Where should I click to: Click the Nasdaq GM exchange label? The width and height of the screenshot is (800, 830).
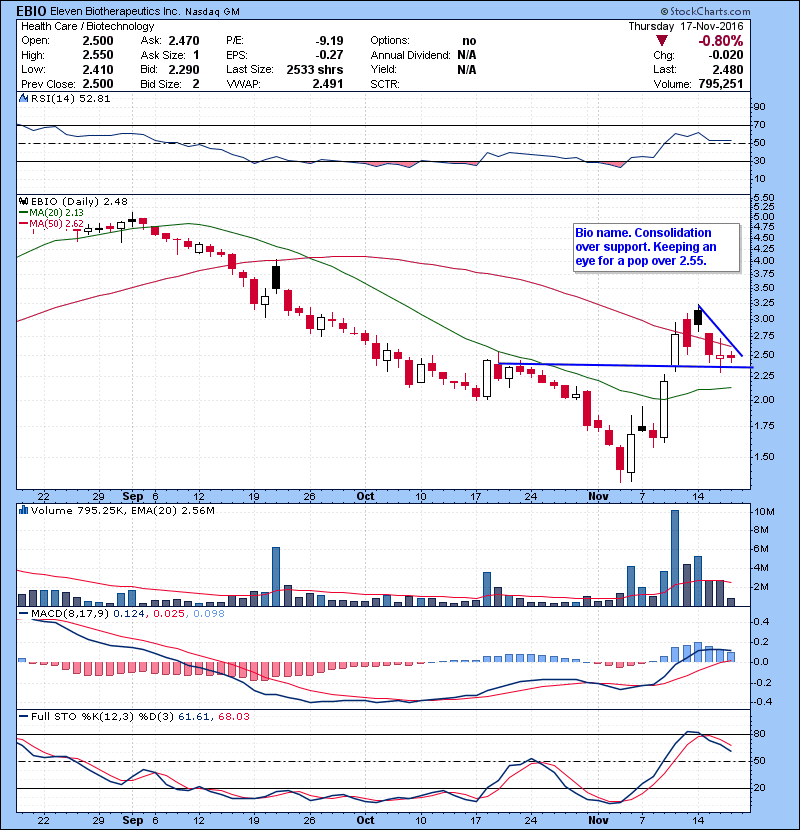212,12
